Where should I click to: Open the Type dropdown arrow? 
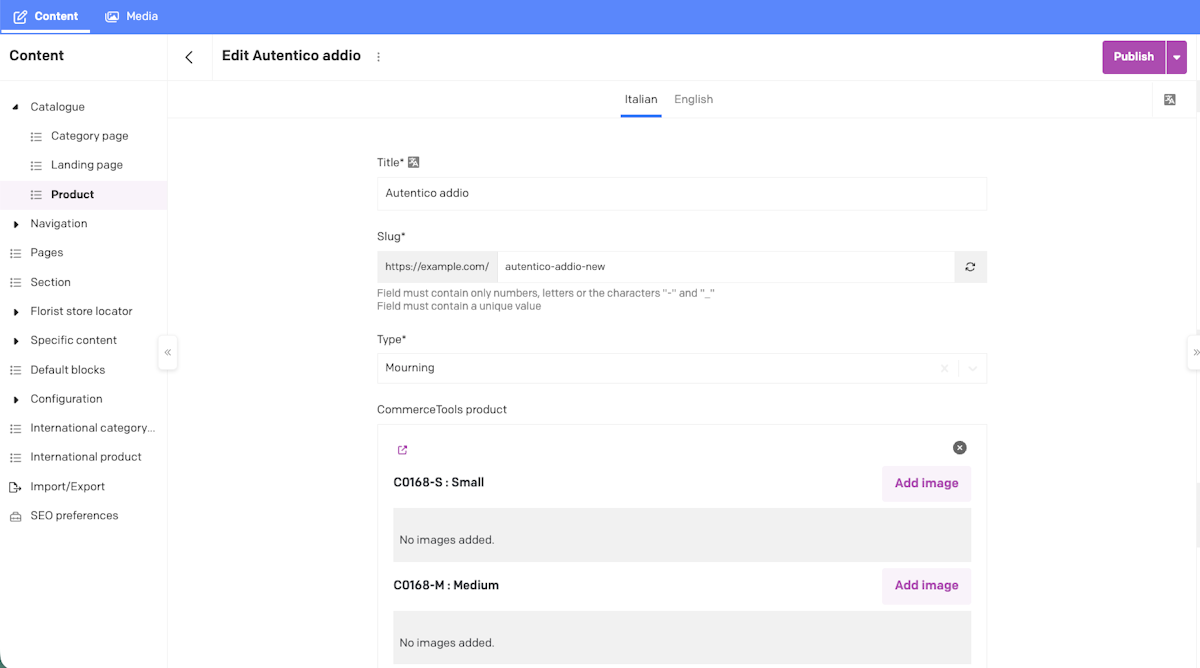(x=972, y=368)
